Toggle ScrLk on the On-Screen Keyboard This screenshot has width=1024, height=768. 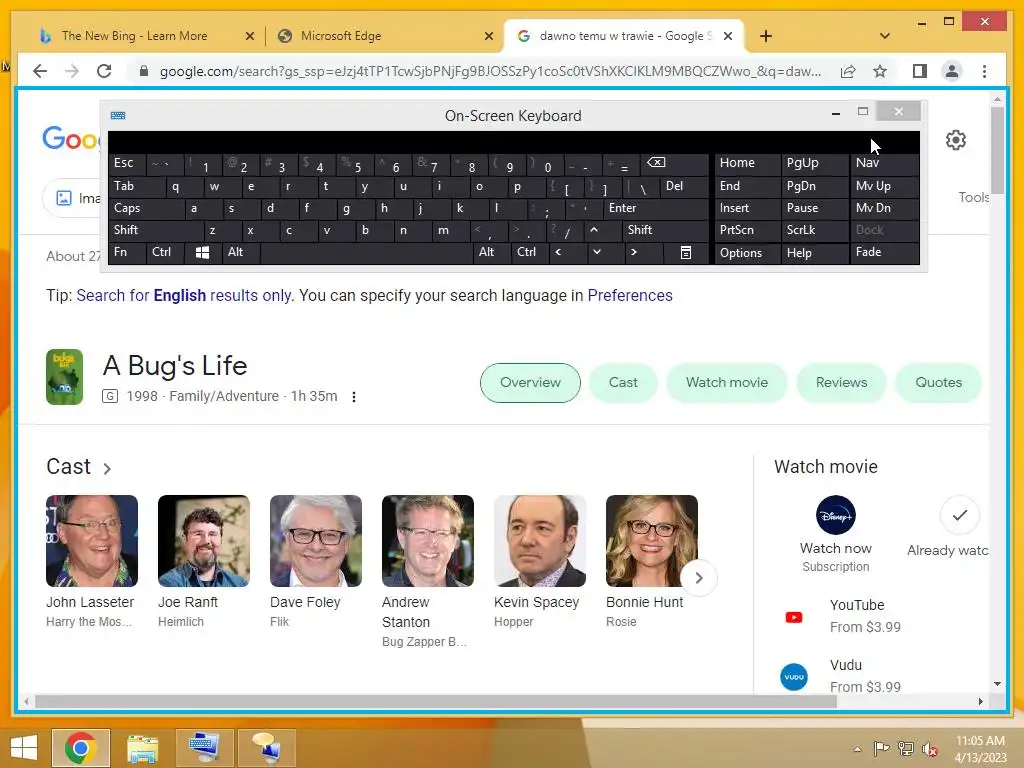click(814, 230)
